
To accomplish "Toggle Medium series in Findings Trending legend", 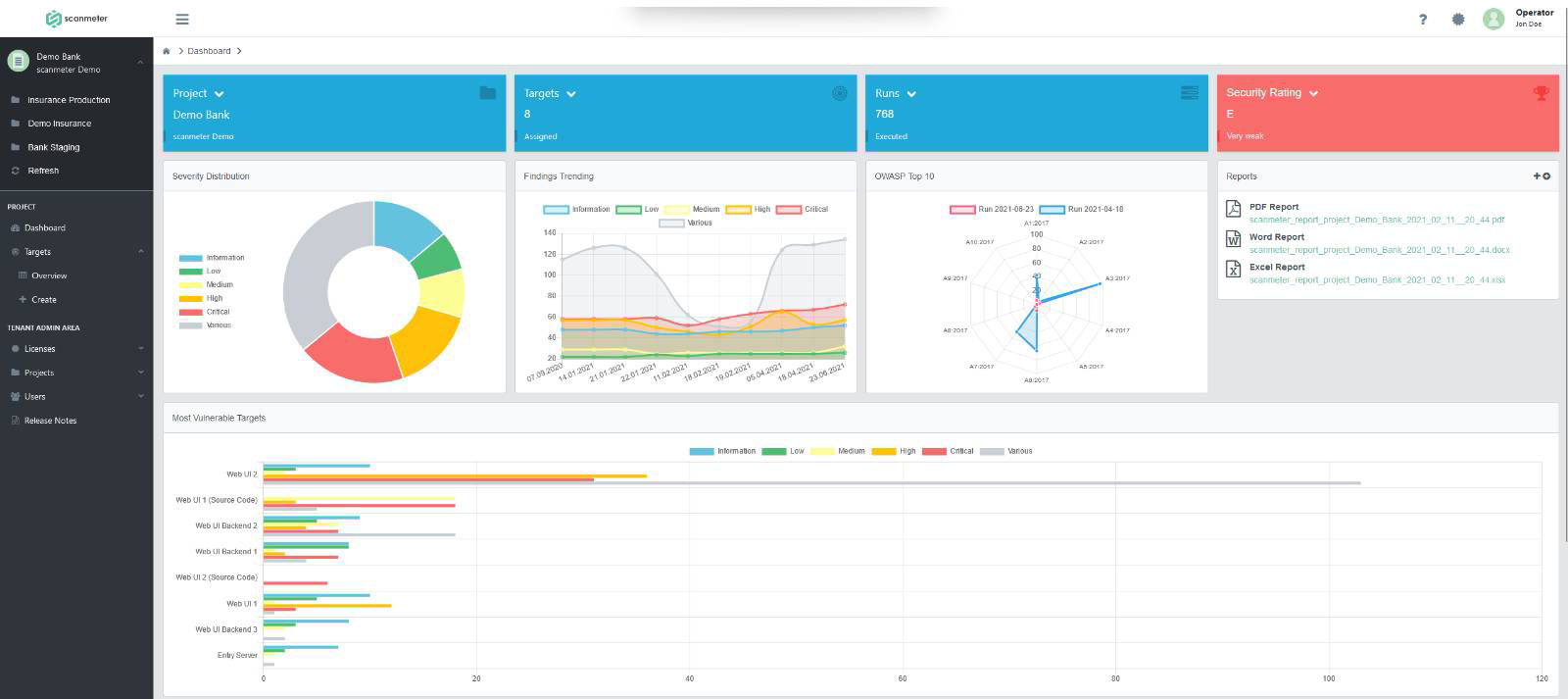I will [x=692, y=209].
